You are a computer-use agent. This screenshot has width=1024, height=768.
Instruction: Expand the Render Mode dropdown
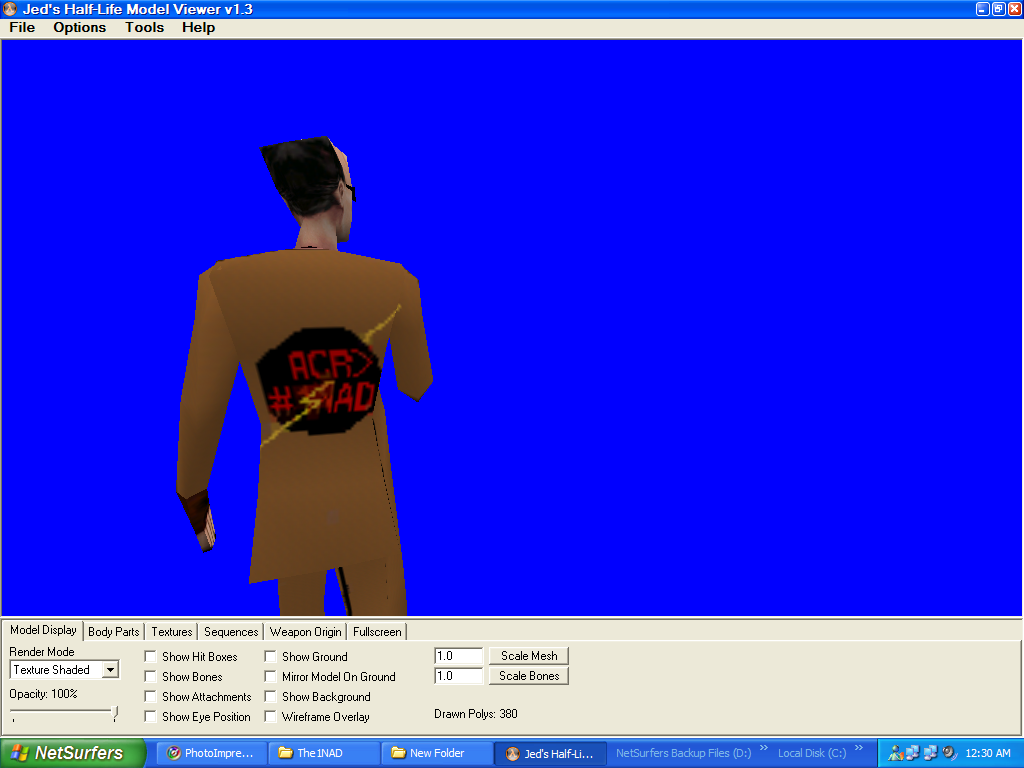click(110, 670)
